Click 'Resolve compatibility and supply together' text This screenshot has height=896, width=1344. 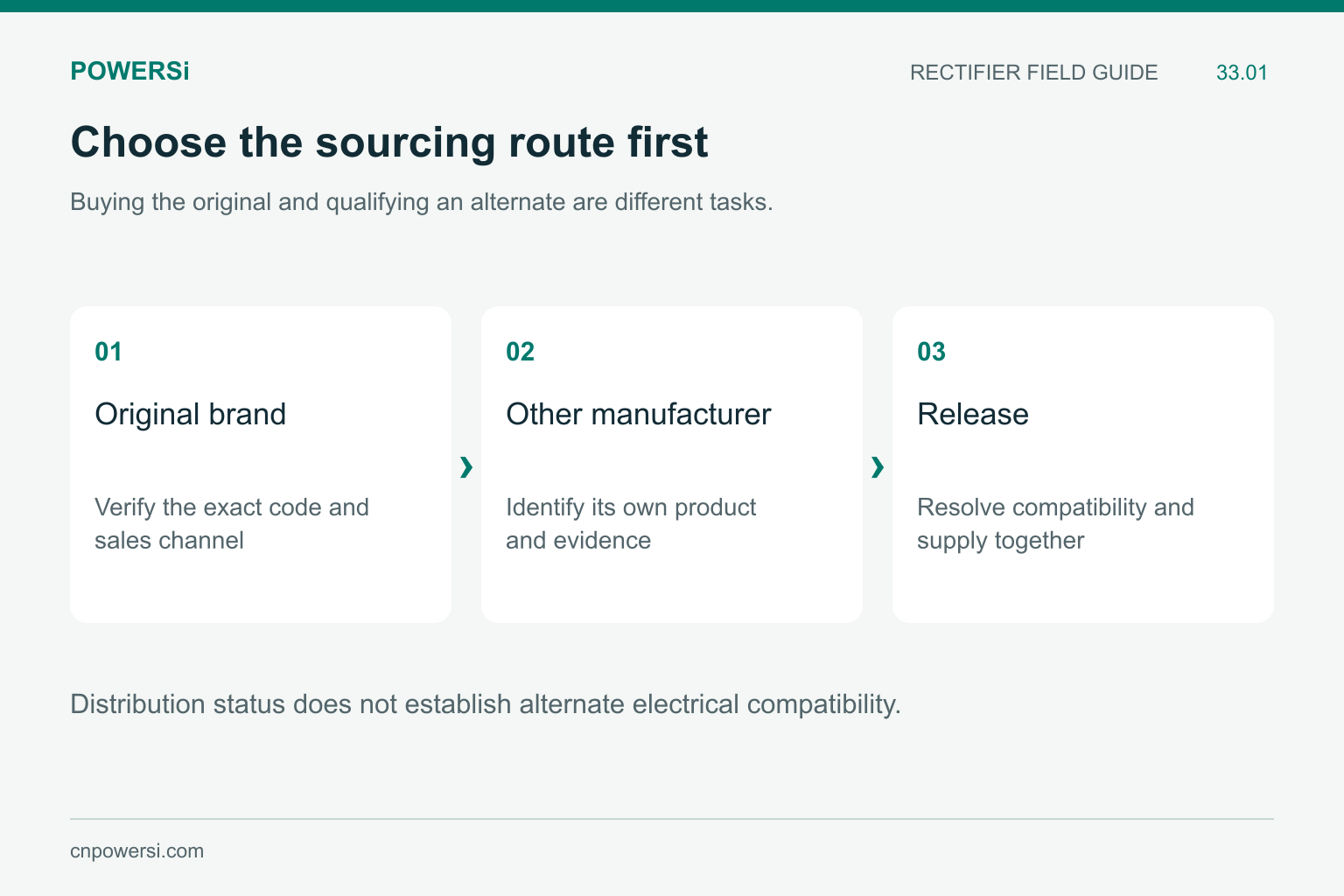click(x=1055, y=523)
